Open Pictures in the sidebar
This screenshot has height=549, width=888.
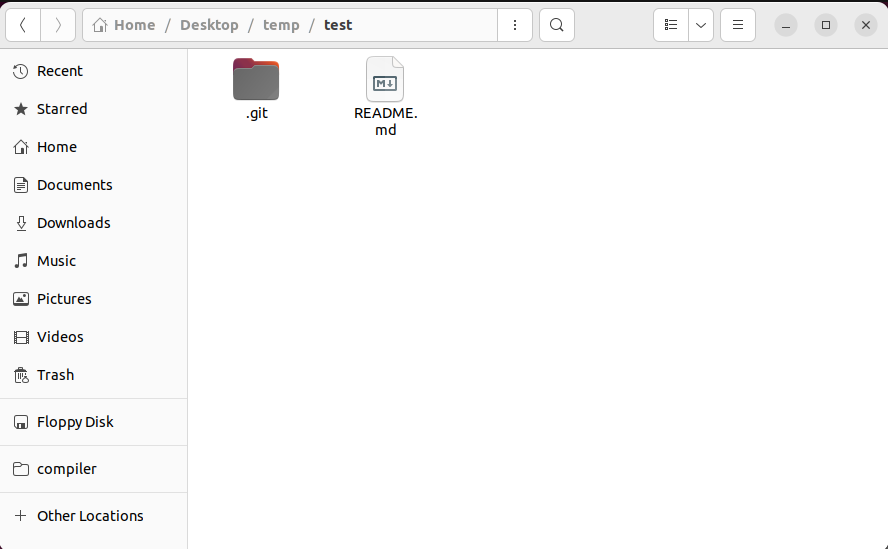coord(93,299)
